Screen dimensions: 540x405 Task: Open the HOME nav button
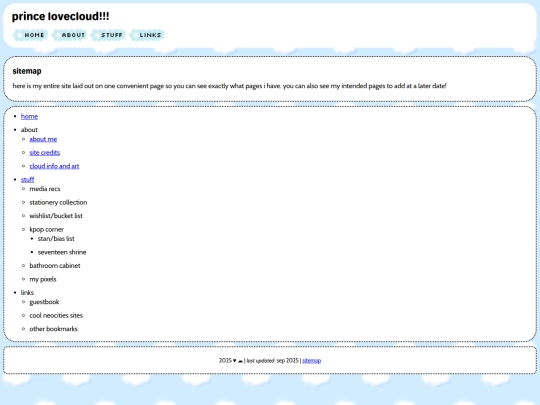[x=30, y=35]
